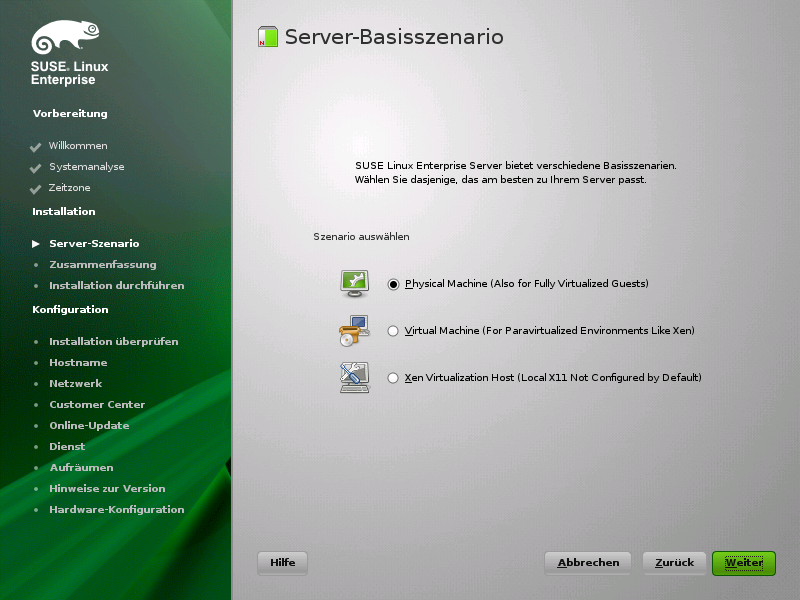The height and width of the screenshot is (600, 800).
Task: Click the Online-Update step label
Action: click(x=89, y=426)
